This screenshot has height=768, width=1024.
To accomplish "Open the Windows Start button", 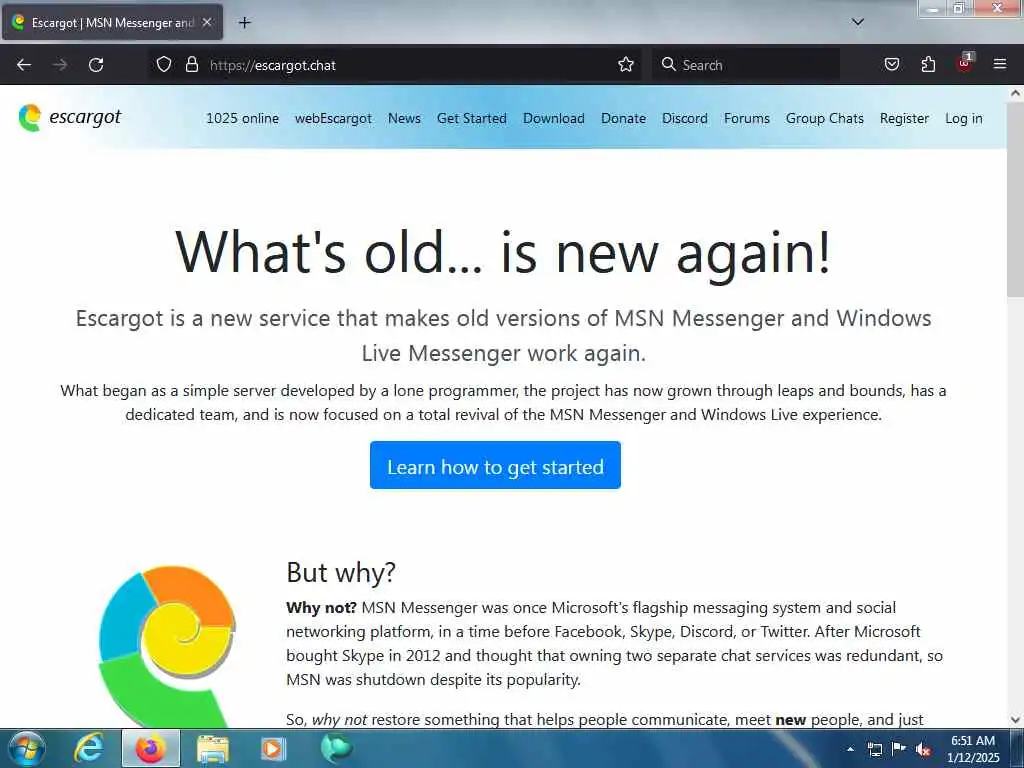I will (x=27, y=748).
